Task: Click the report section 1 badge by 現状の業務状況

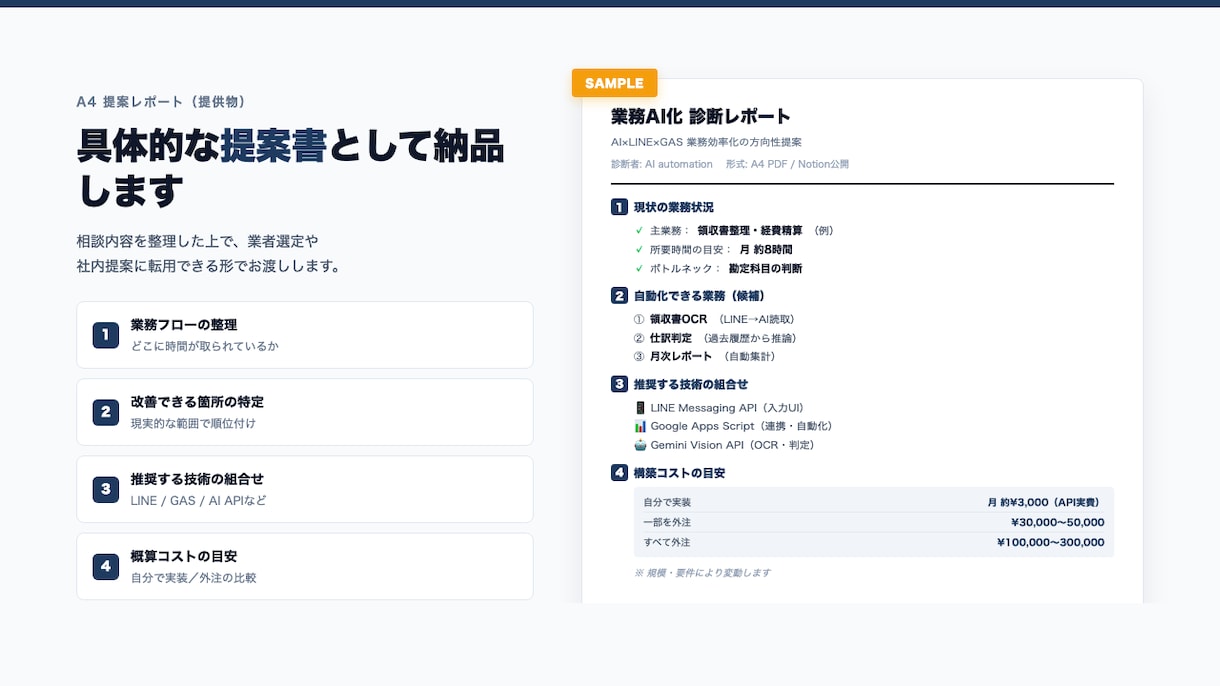Action: coord(619,207)
